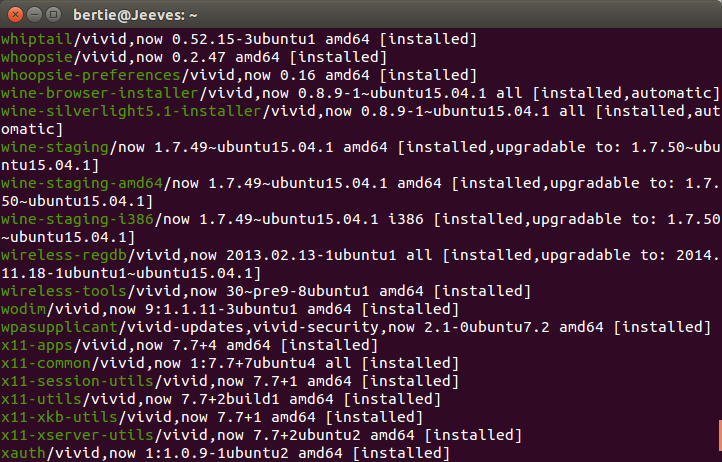722x462 pixels.
Task: Click the i386 architecture label
Action: pos(406,219)
